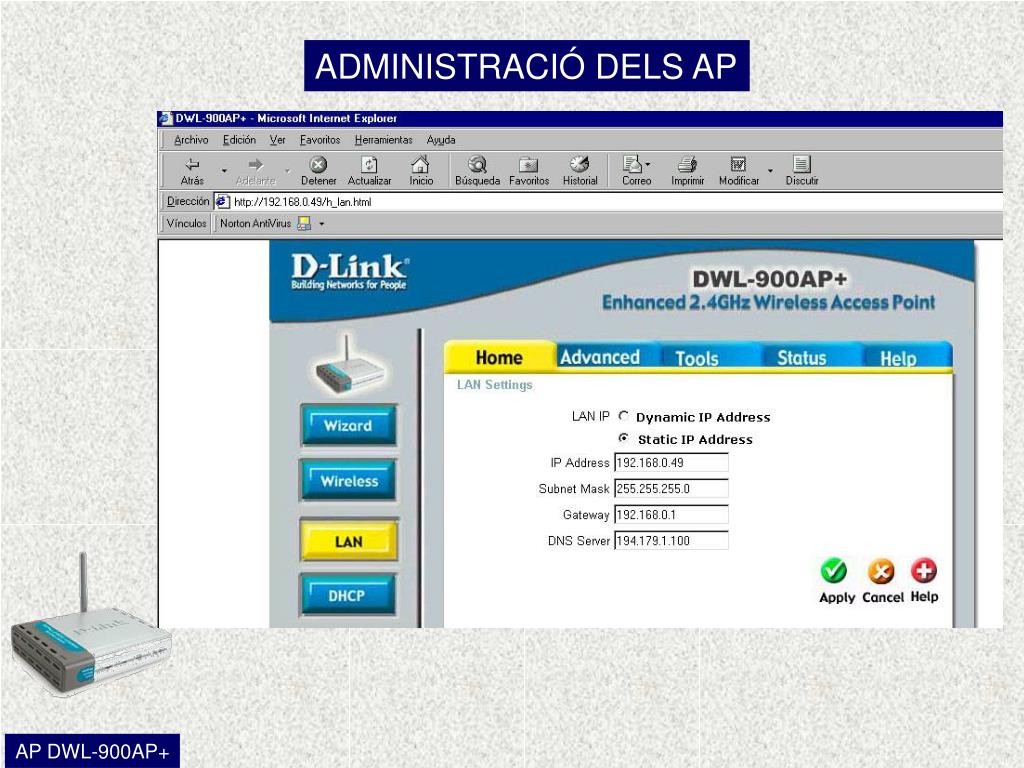1024x768 pixels.
Task: Expand the Atrás history dropdown arrow
Action: click(224, 171)
